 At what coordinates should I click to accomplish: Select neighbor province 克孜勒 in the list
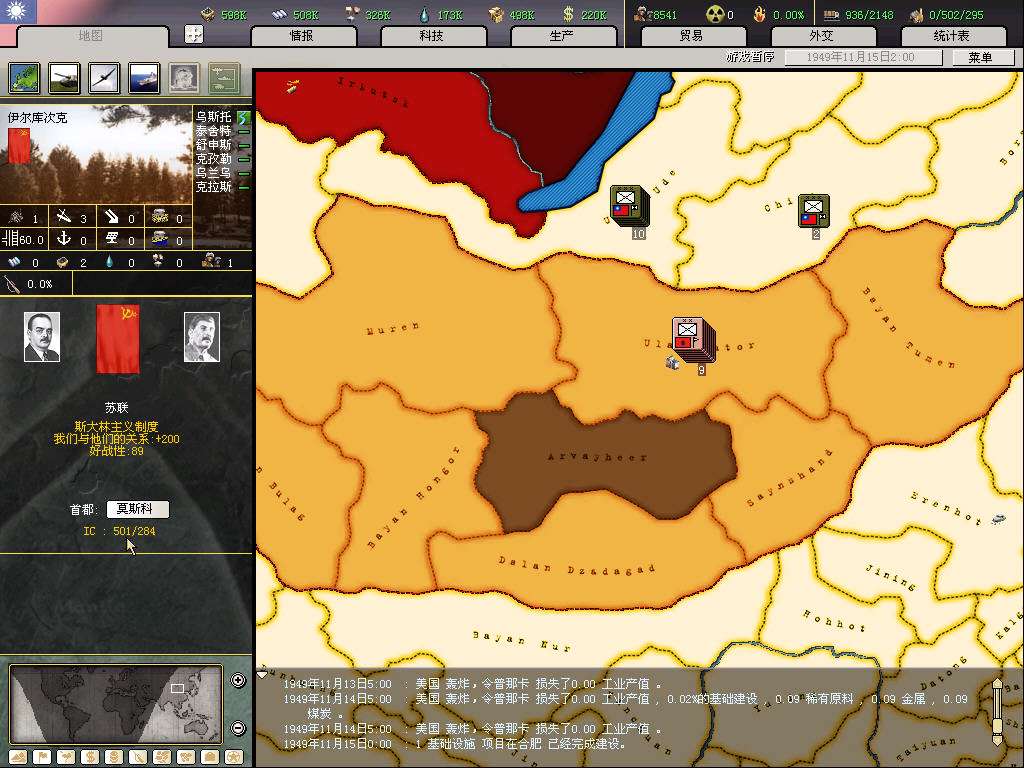pyautogui.click(x=214, y=159)
